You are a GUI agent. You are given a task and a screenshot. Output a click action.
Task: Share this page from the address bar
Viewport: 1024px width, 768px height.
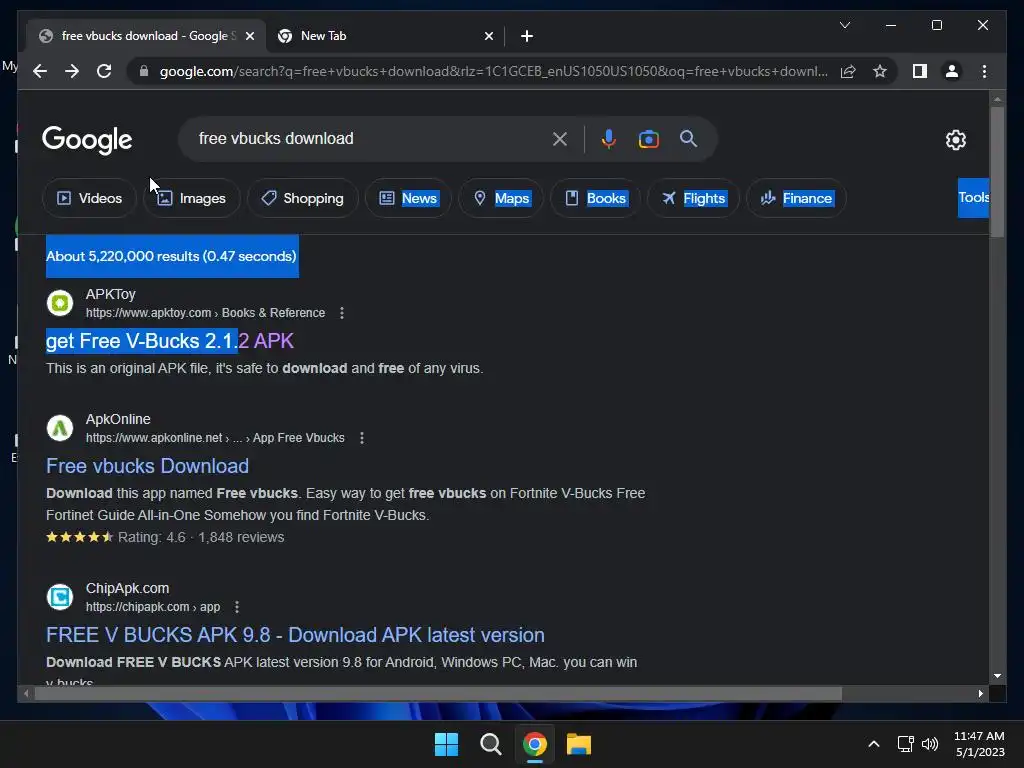848,71
